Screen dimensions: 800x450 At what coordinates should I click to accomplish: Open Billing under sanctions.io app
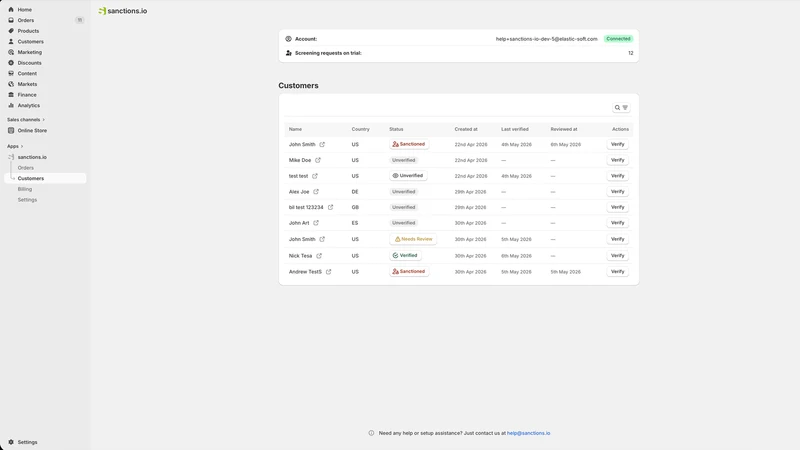click(x=24, y=189)
